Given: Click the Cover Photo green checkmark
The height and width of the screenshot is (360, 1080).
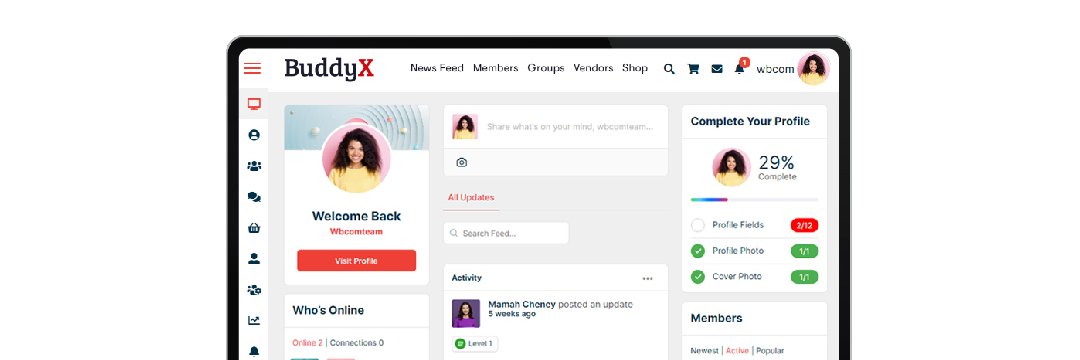Looking at the screenshot, I should 698,277.
